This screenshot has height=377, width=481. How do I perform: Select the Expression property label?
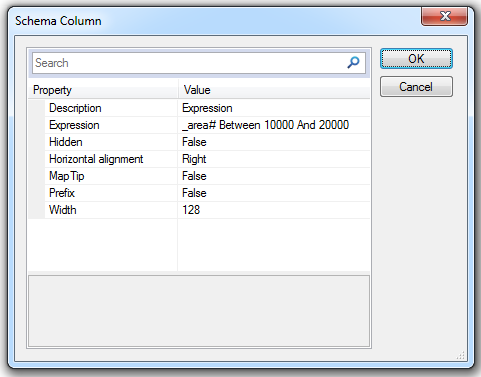point(74,125)
